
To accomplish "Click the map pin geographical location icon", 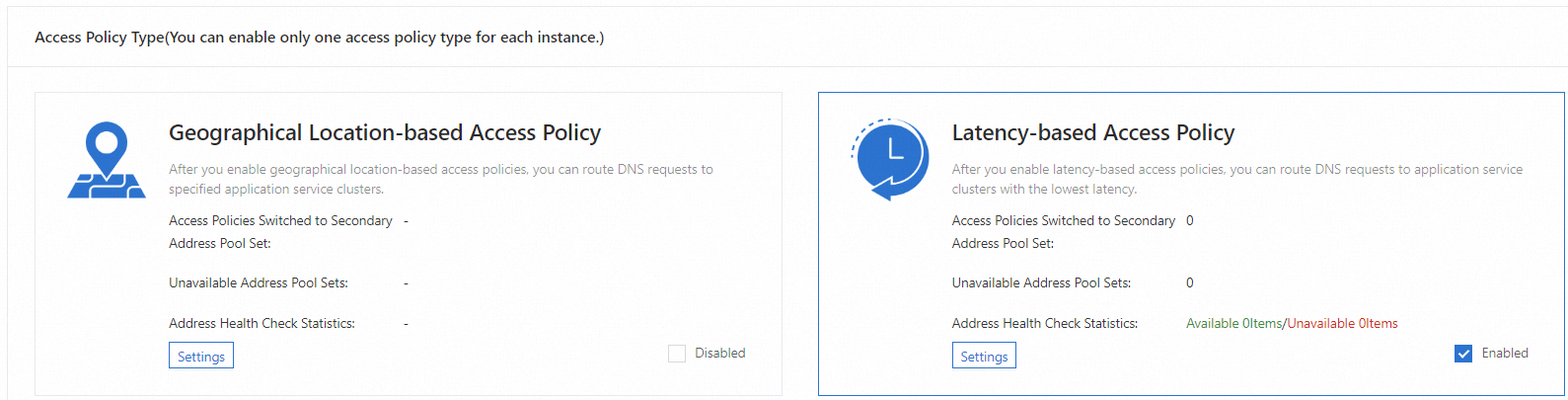I will pyautogui.click(x=107, y=160).
